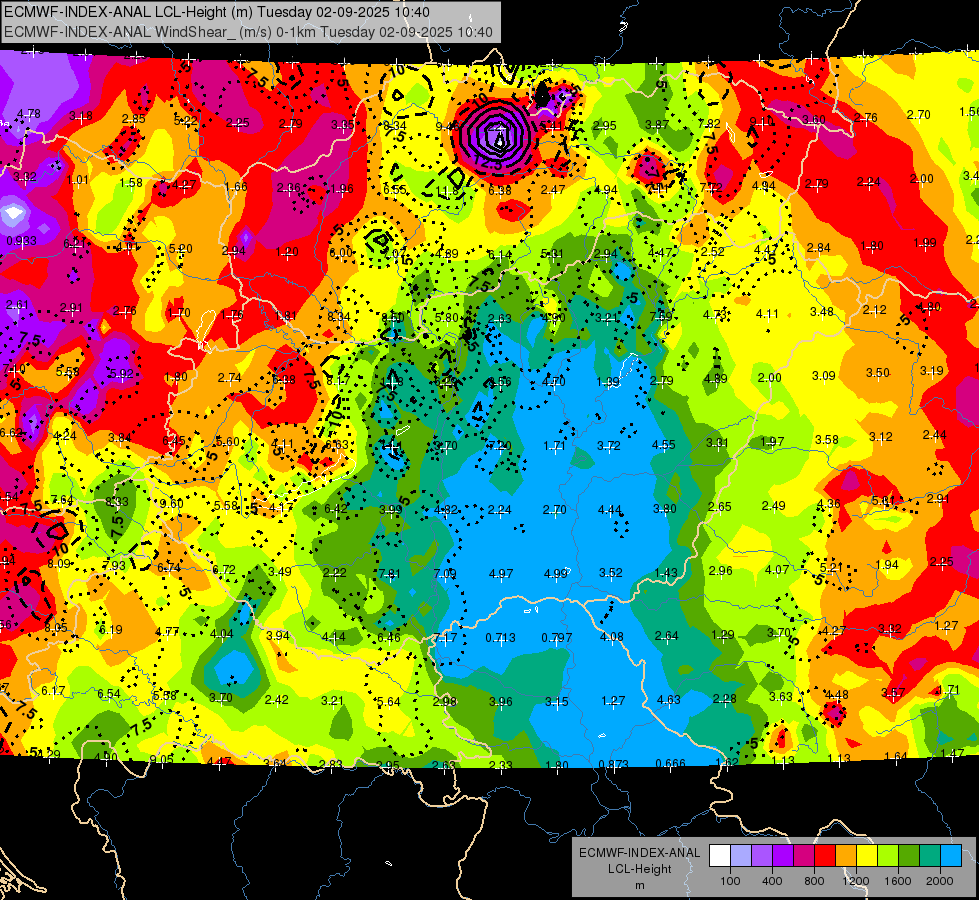Click 'LCL-Height' text in the legend box
The width and height of the screenshot is (979, 900).
[x=639, y=869]
